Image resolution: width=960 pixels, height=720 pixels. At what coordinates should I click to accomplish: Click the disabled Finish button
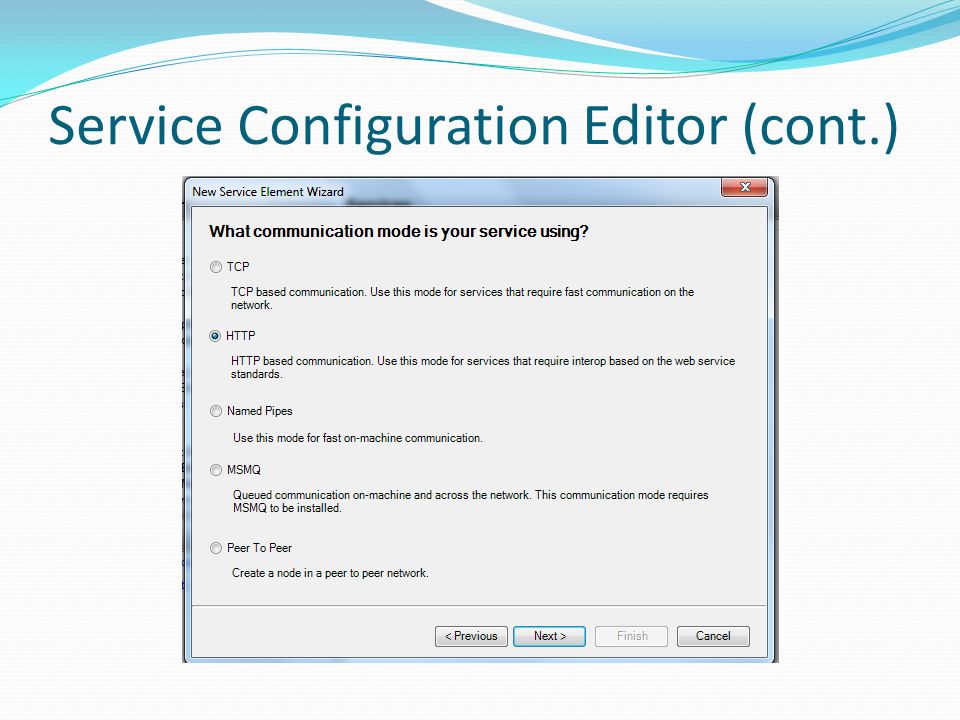631,636
